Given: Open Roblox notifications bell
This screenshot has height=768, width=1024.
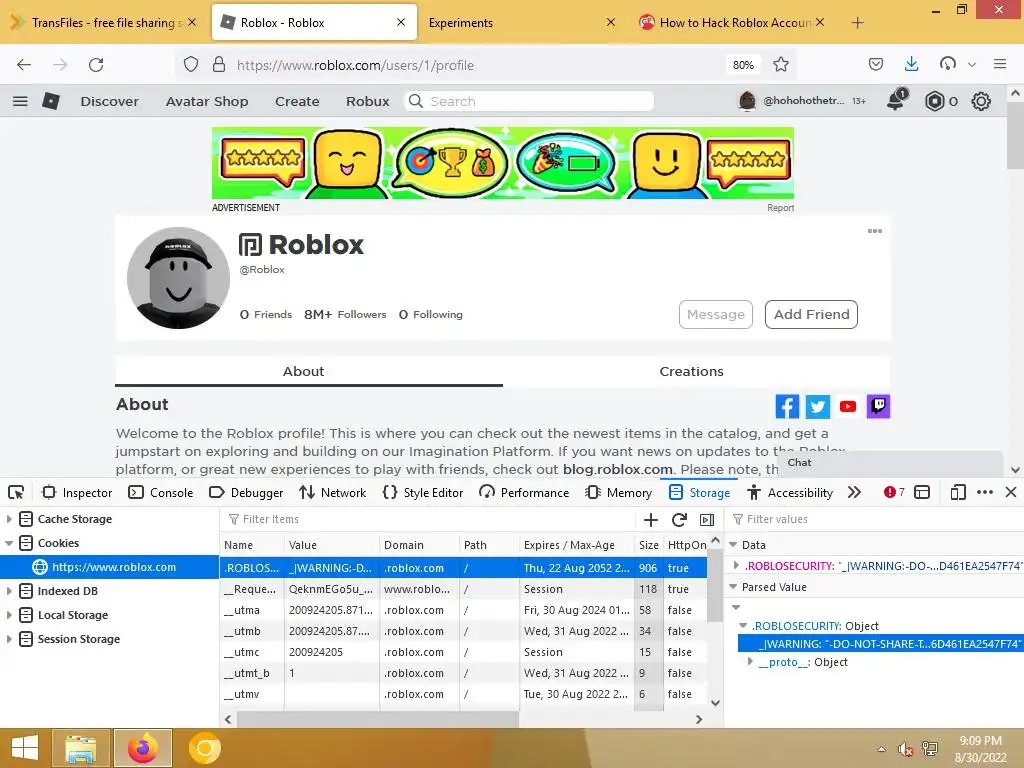Looking at the screenshot, I should [896, 101].
